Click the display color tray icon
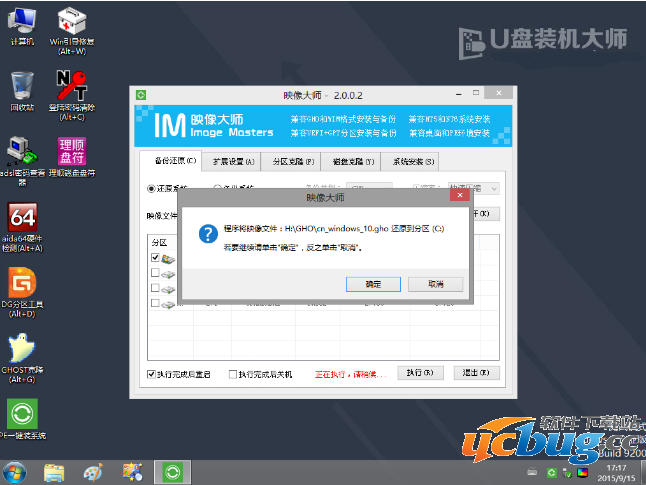 [582, 473]
